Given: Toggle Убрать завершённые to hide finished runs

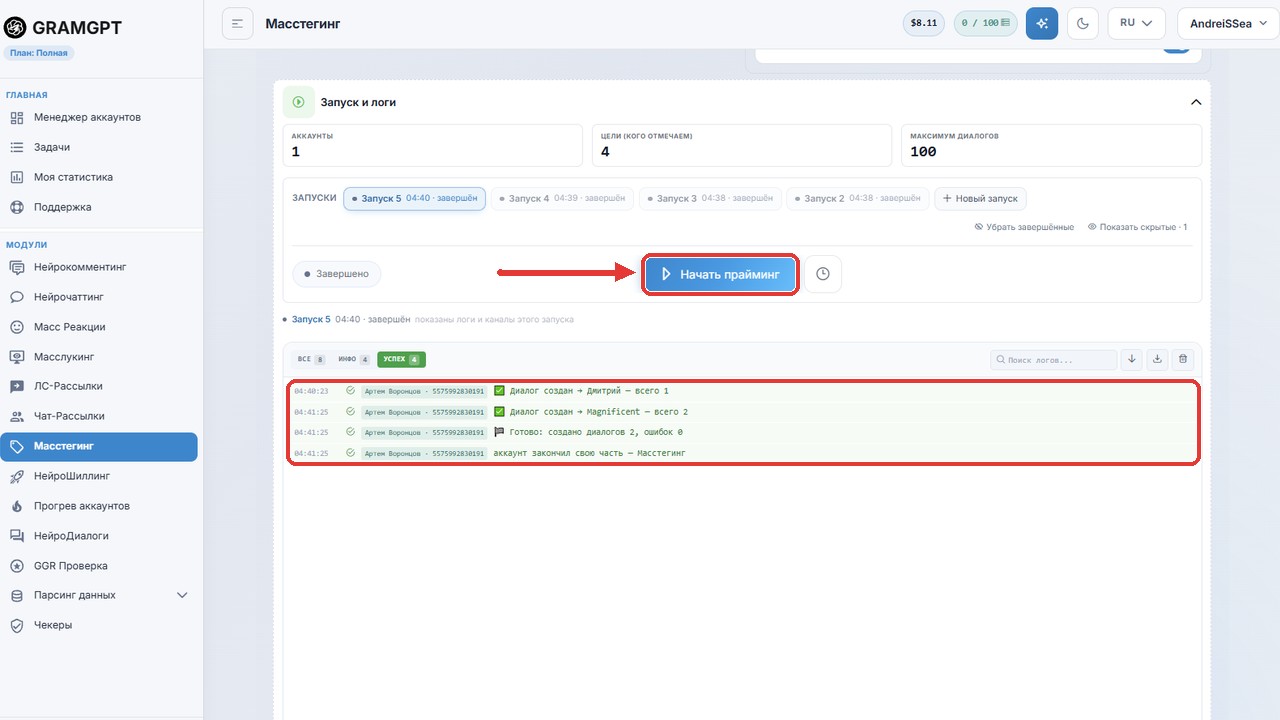Looking at the screenshot, I should point(1024,227).
